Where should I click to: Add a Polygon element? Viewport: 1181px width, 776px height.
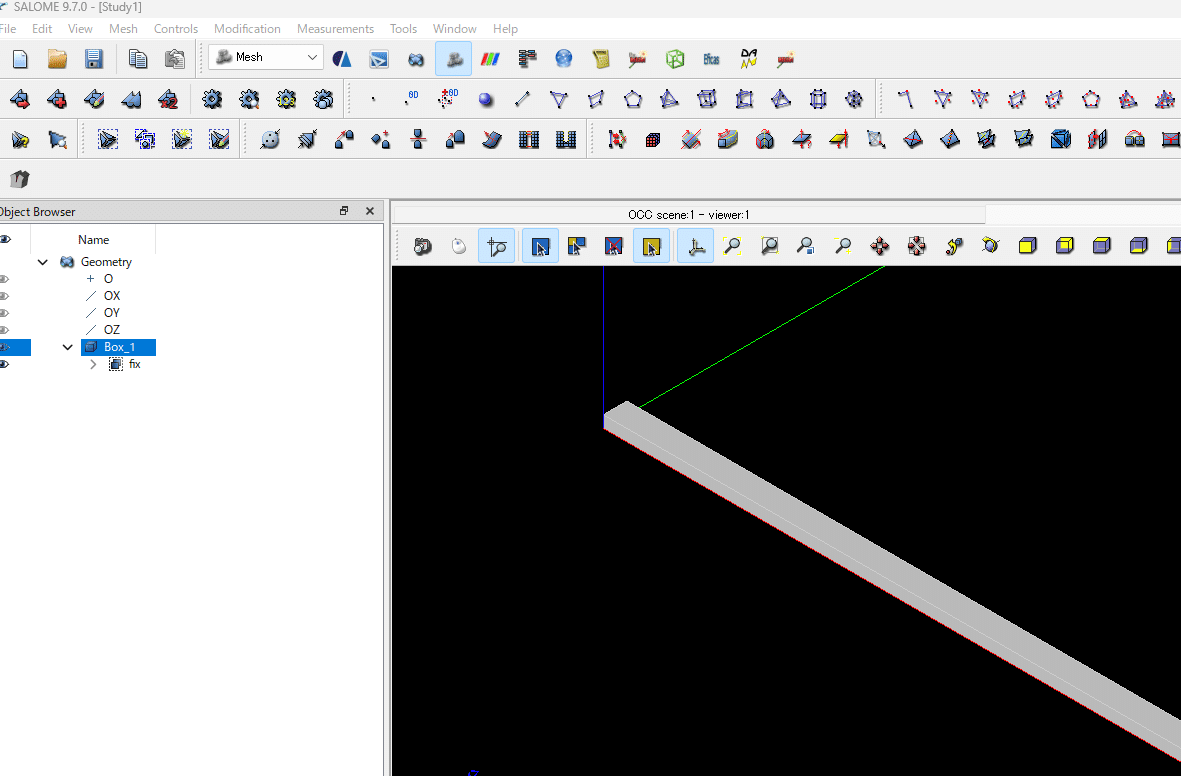coord(633,99)
